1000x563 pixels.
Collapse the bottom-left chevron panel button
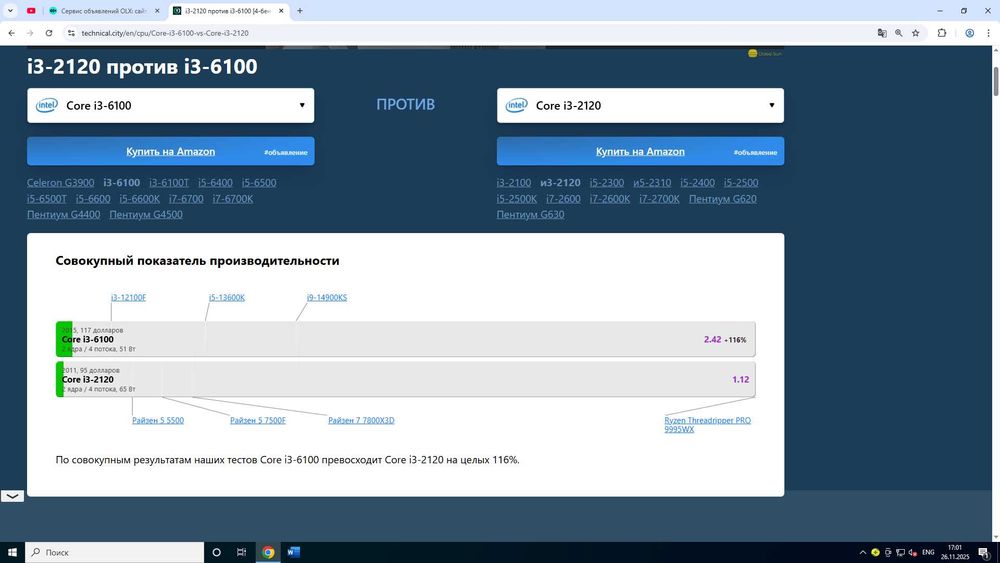12,496
